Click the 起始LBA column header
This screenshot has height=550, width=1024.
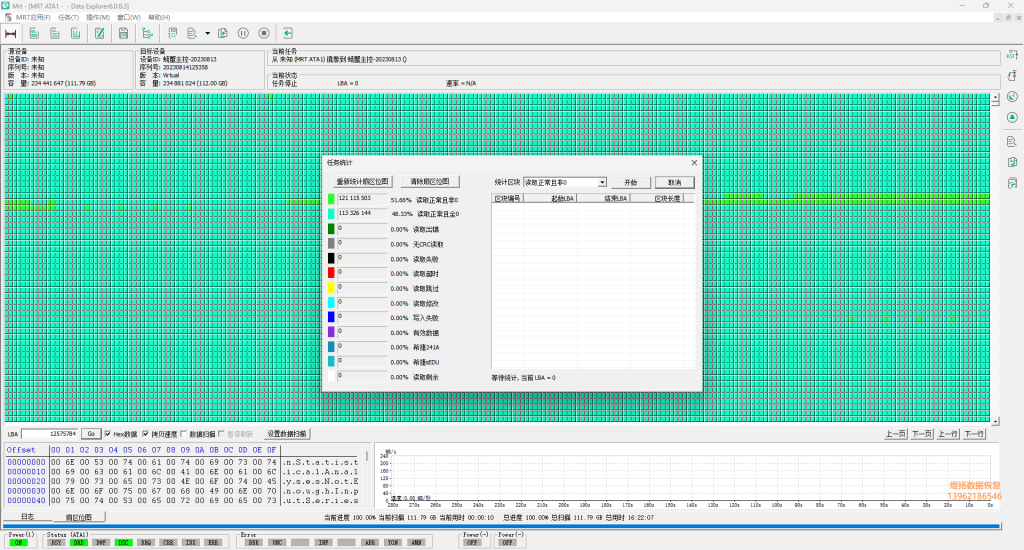550,198
